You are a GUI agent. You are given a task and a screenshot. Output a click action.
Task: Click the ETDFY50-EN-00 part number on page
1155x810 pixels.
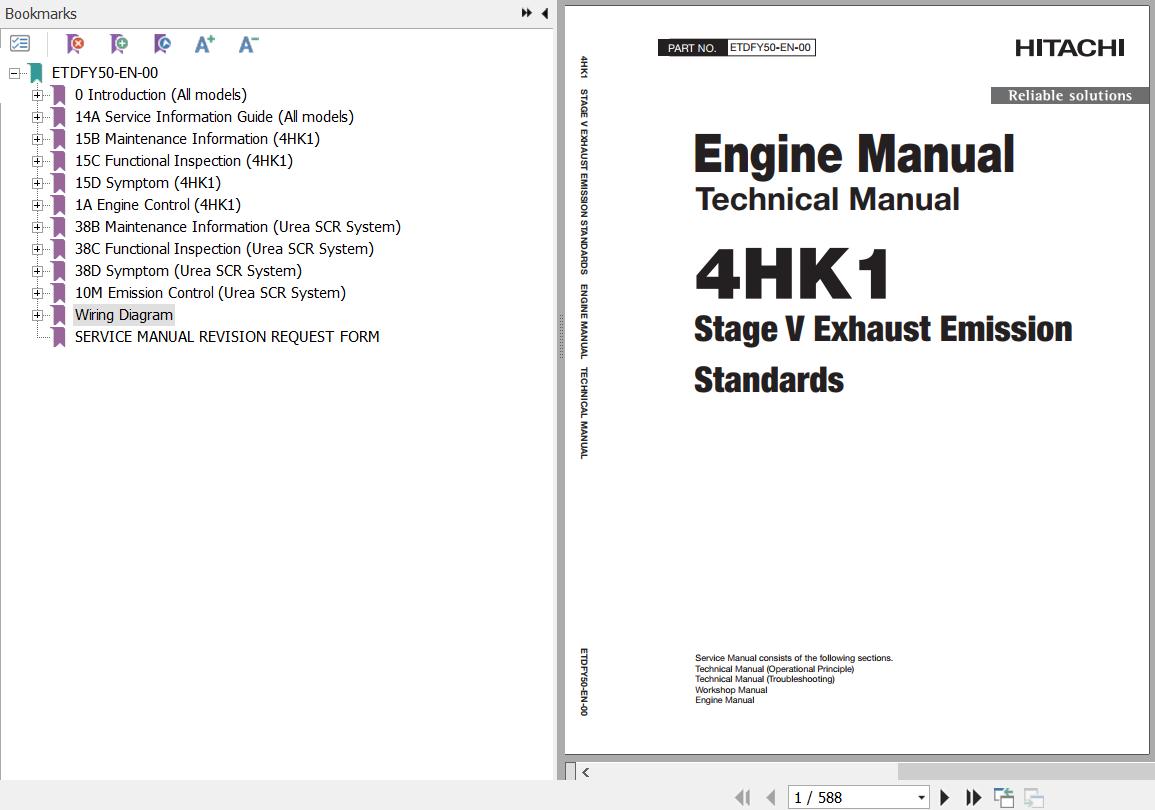[770, 47]
